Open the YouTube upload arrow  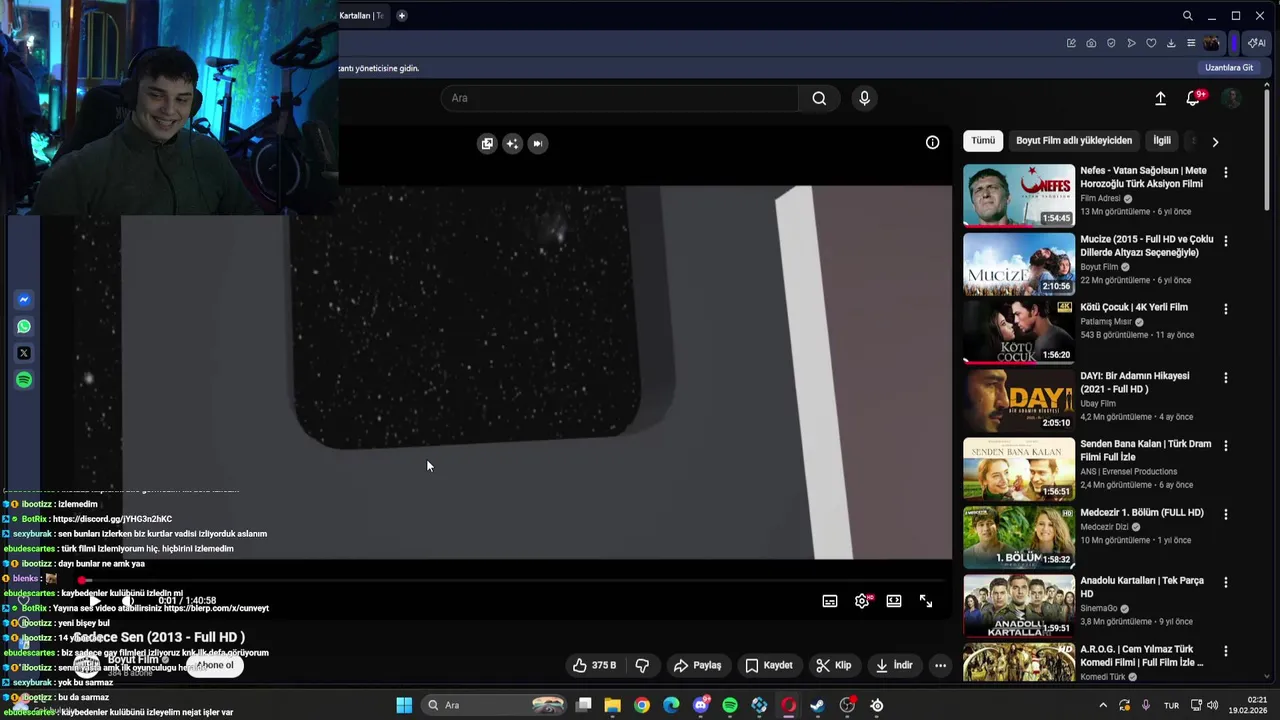click(x=1160, y=98)
